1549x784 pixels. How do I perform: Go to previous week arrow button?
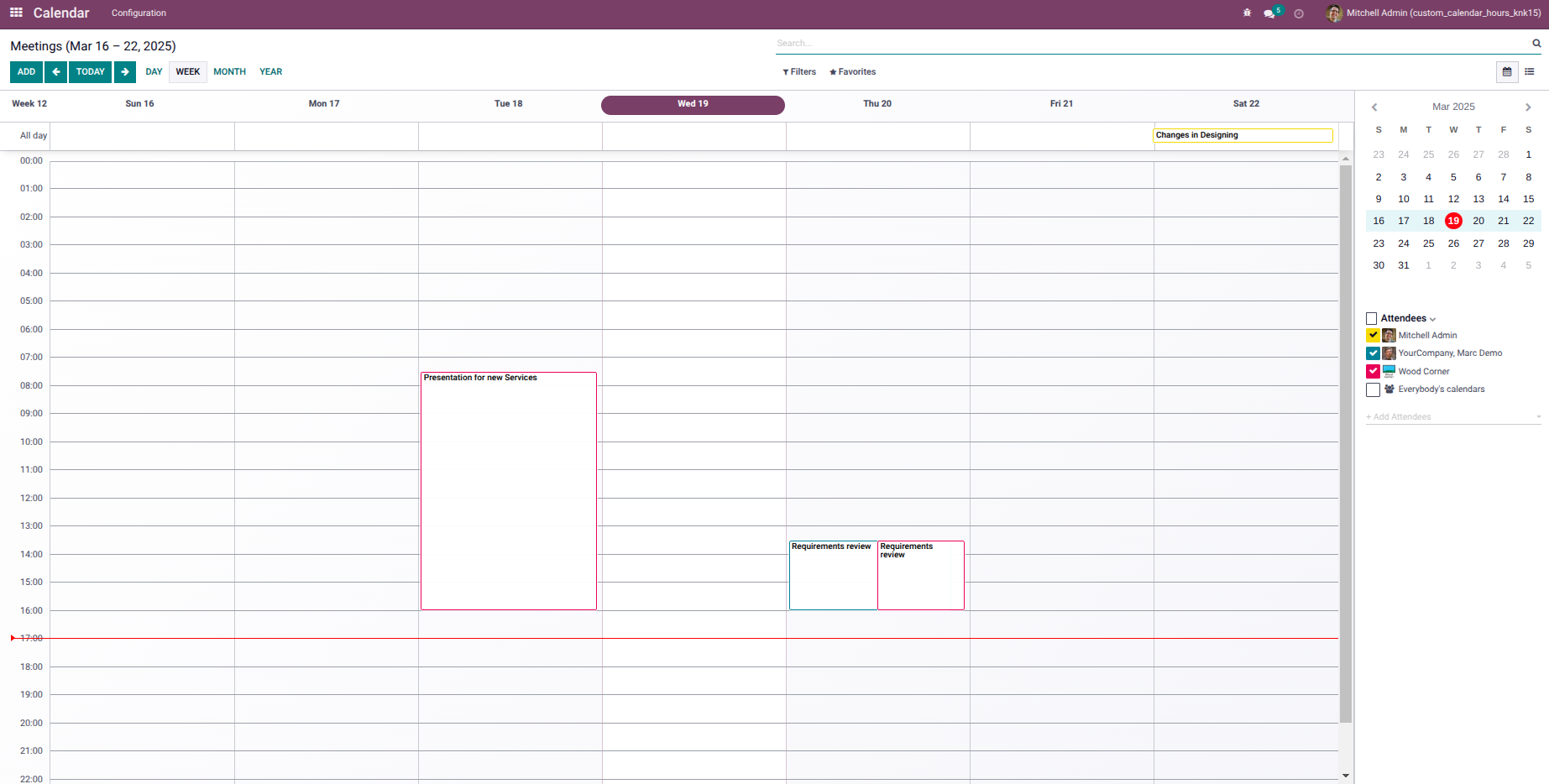(x=55, y=72)
